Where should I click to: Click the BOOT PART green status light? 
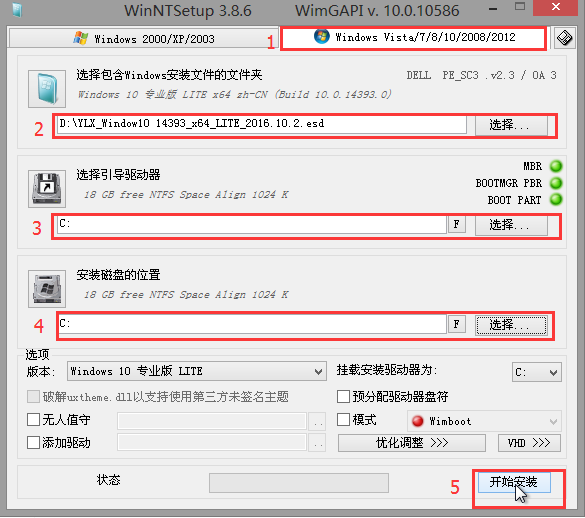[x=556, y=199]
